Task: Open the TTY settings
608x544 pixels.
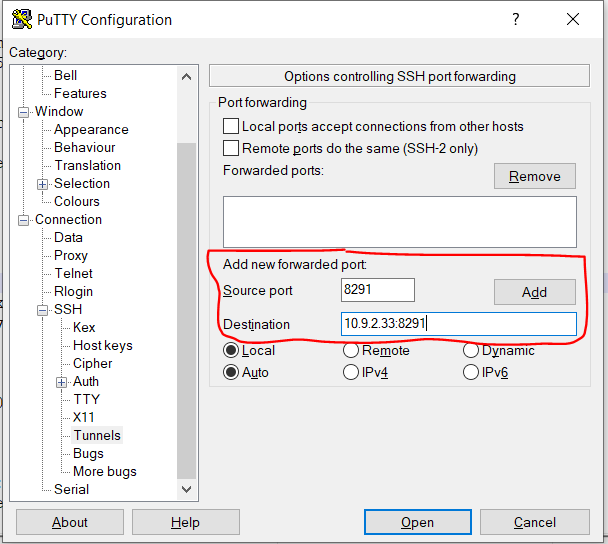Action: tap(86, 399)
